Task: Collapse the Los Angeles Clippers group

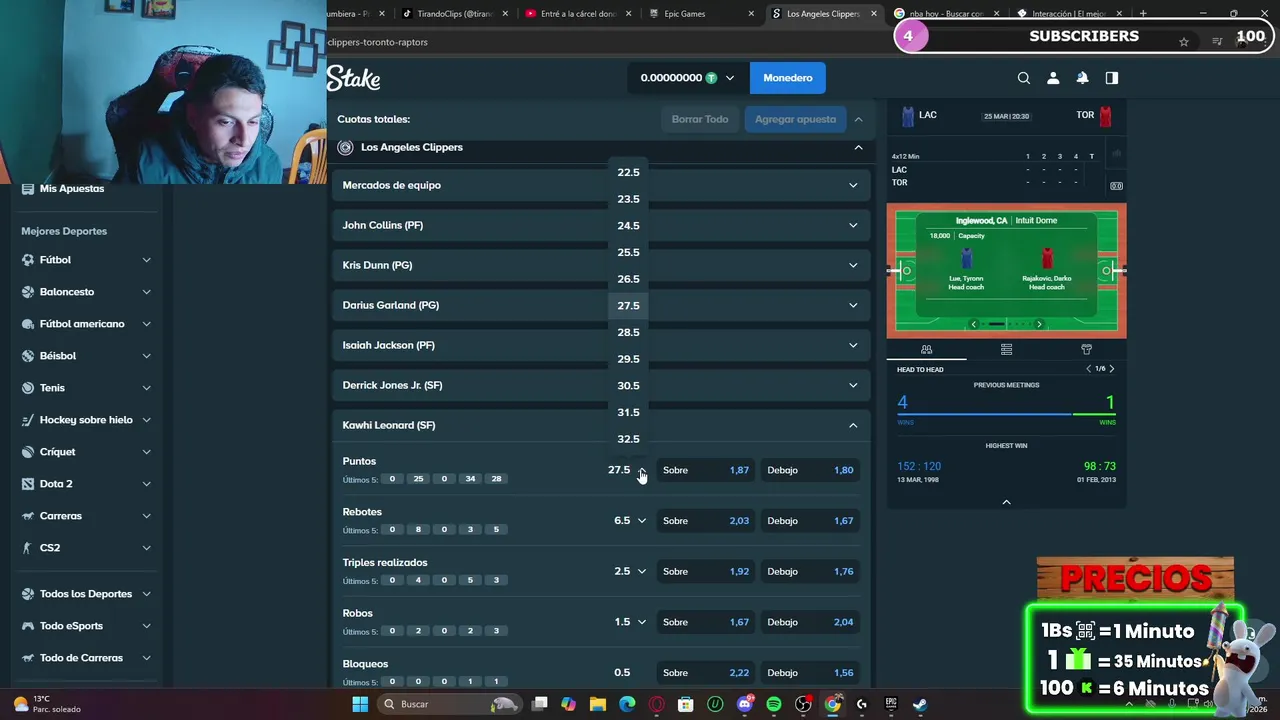Action: pyautogui.click(x=858, y=147)
